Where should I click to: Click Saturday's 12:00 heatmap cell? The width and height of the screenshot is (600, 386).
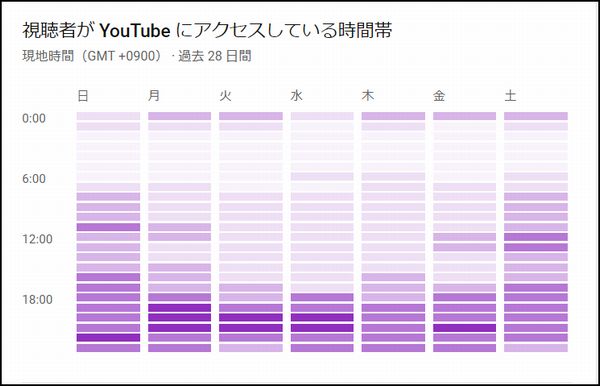click(x=536, y=237)
